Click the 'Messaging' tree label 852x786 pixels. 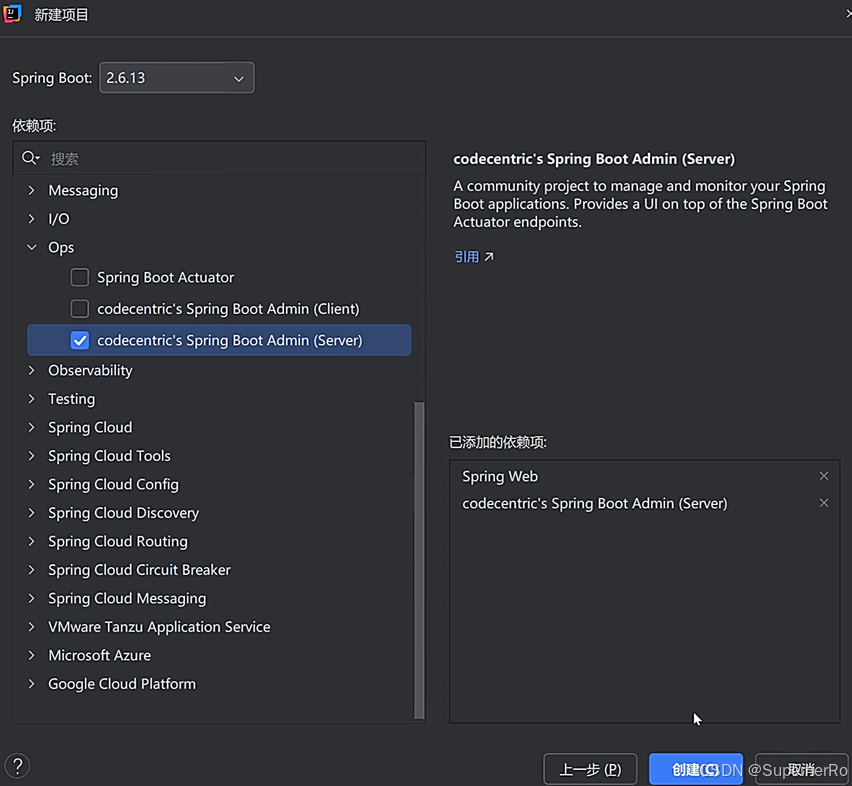tap(83, 191)
